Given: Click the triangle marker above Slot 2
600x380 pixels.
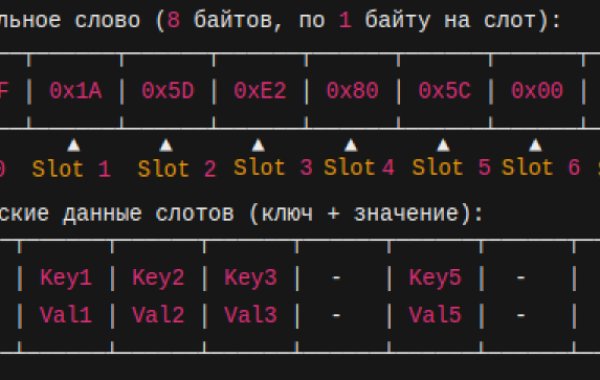Looking at the screenshot, I should tap(166, 145).
